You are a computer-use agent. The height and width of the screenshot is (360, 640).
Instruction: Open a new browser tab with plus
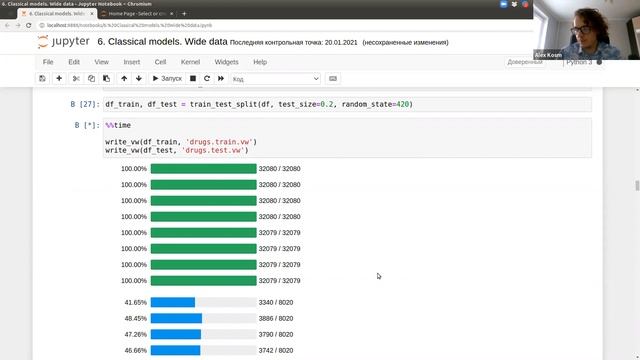tap(184, 13)
